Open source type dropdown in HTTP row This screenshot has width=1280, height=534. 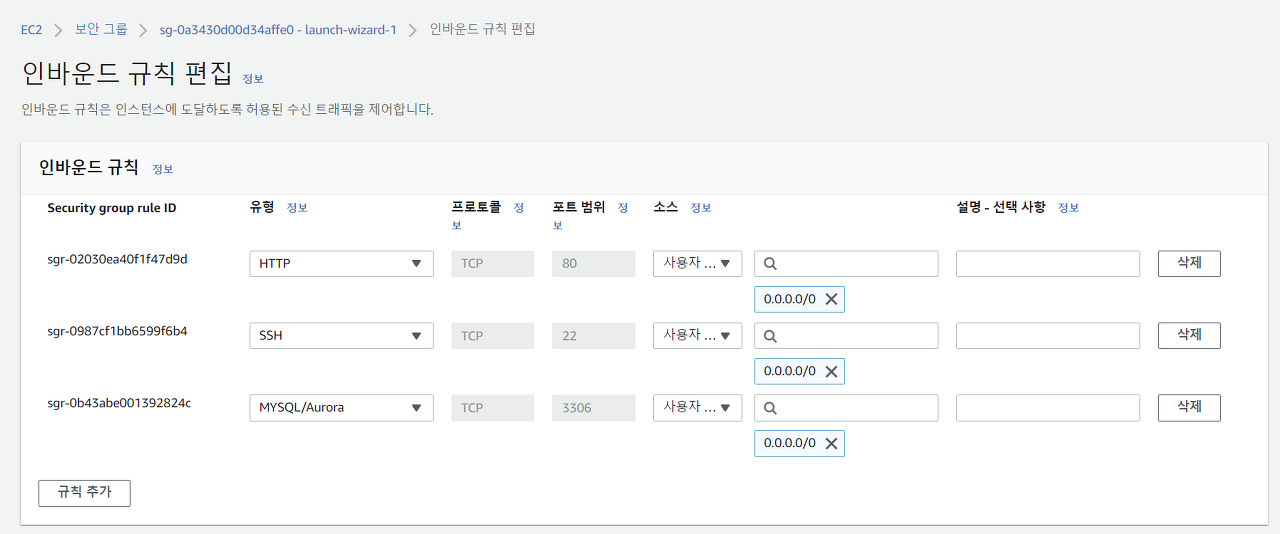[x=698, y=264]
